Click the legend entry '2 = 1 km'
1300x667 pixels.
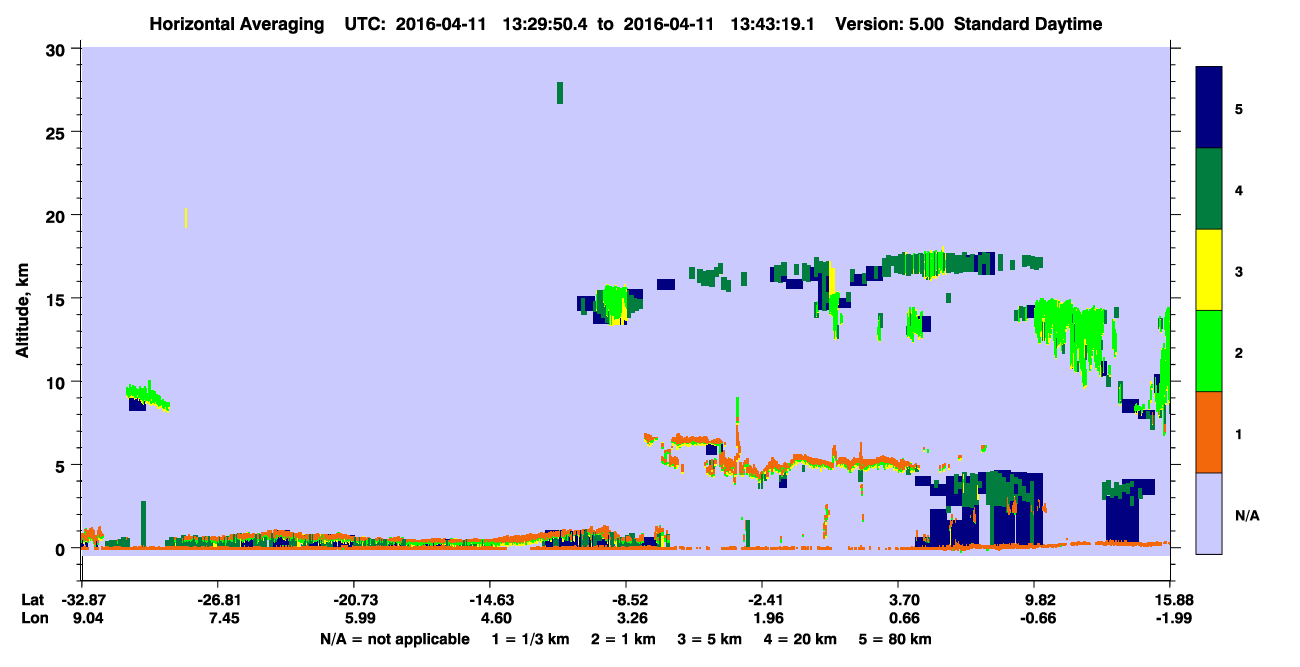[623, 639]
